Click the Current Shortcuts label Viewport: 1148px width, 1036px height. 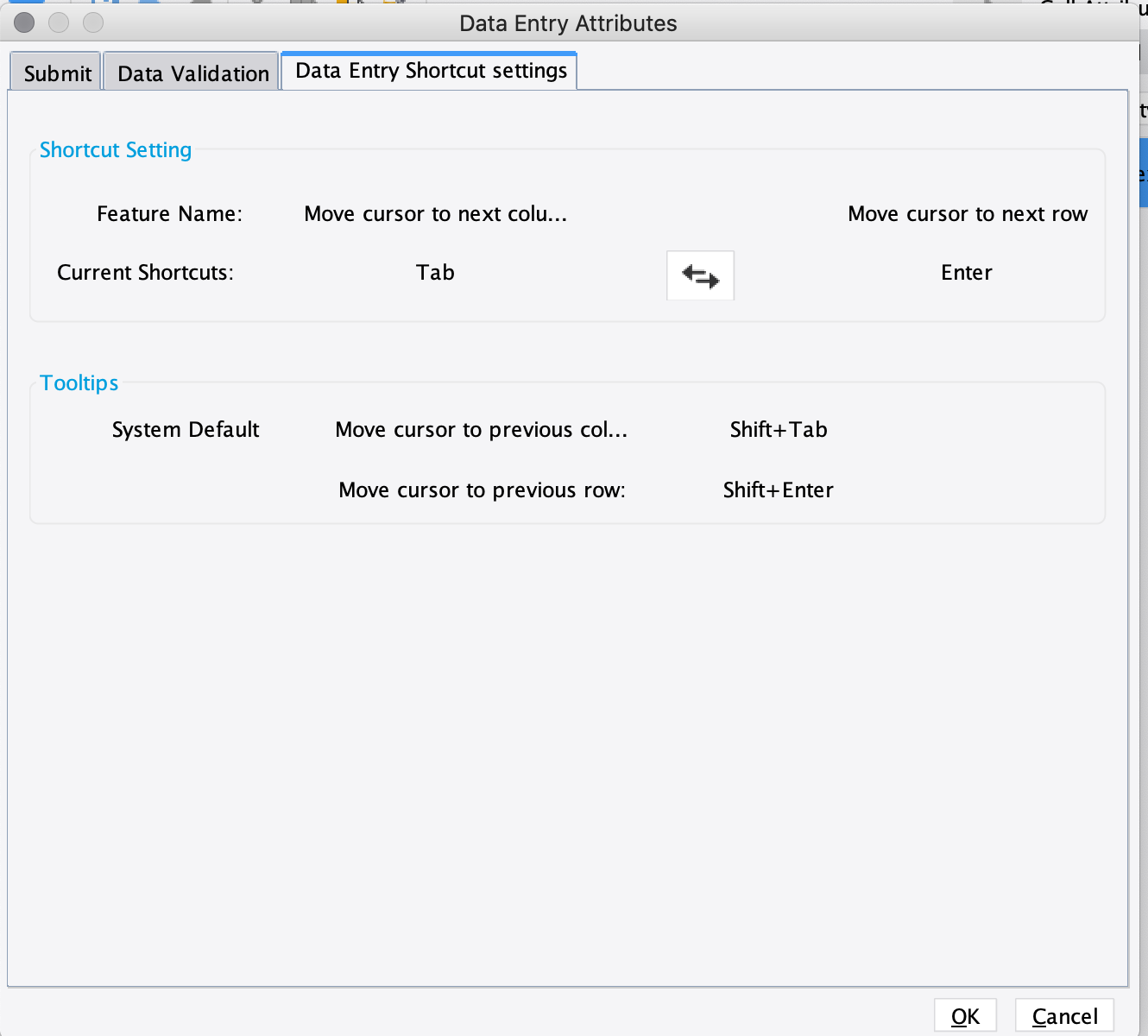[x=144, y=272]
